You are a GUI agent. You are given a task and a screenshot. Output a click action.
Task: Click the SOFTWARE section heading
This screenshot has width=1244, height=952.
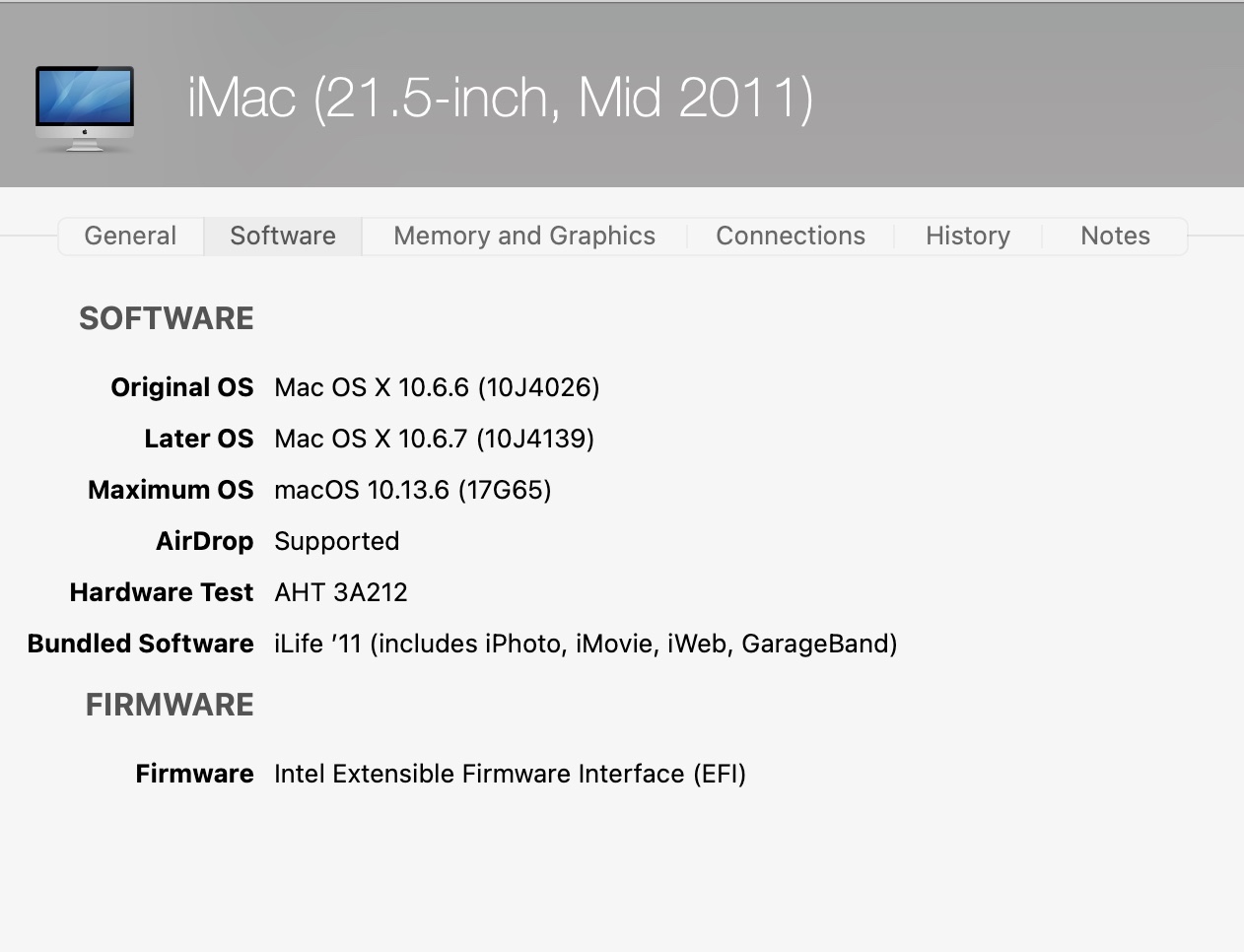[x=167, y=318]
